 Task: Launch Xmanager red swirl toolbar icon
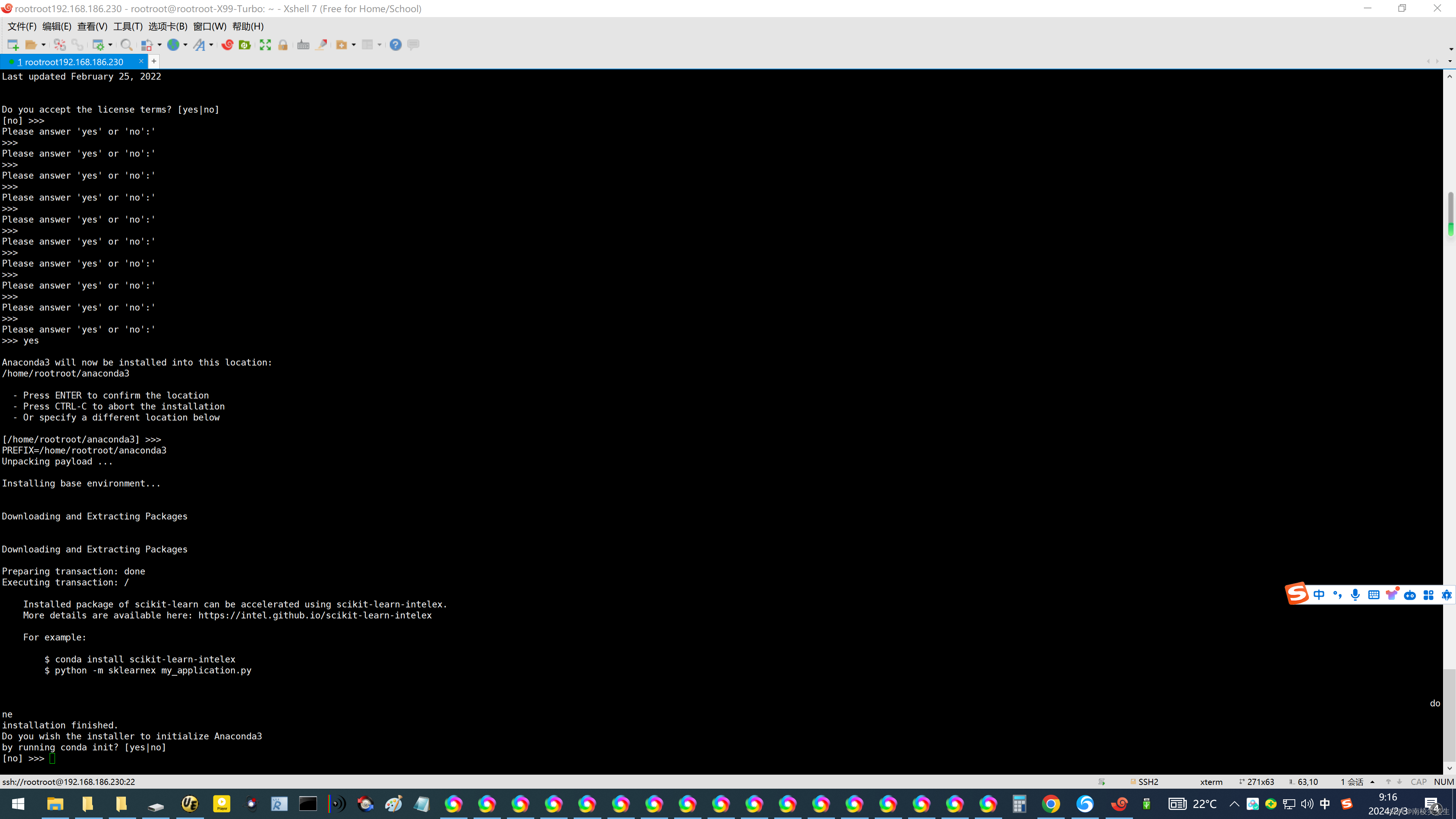point(227,45)
